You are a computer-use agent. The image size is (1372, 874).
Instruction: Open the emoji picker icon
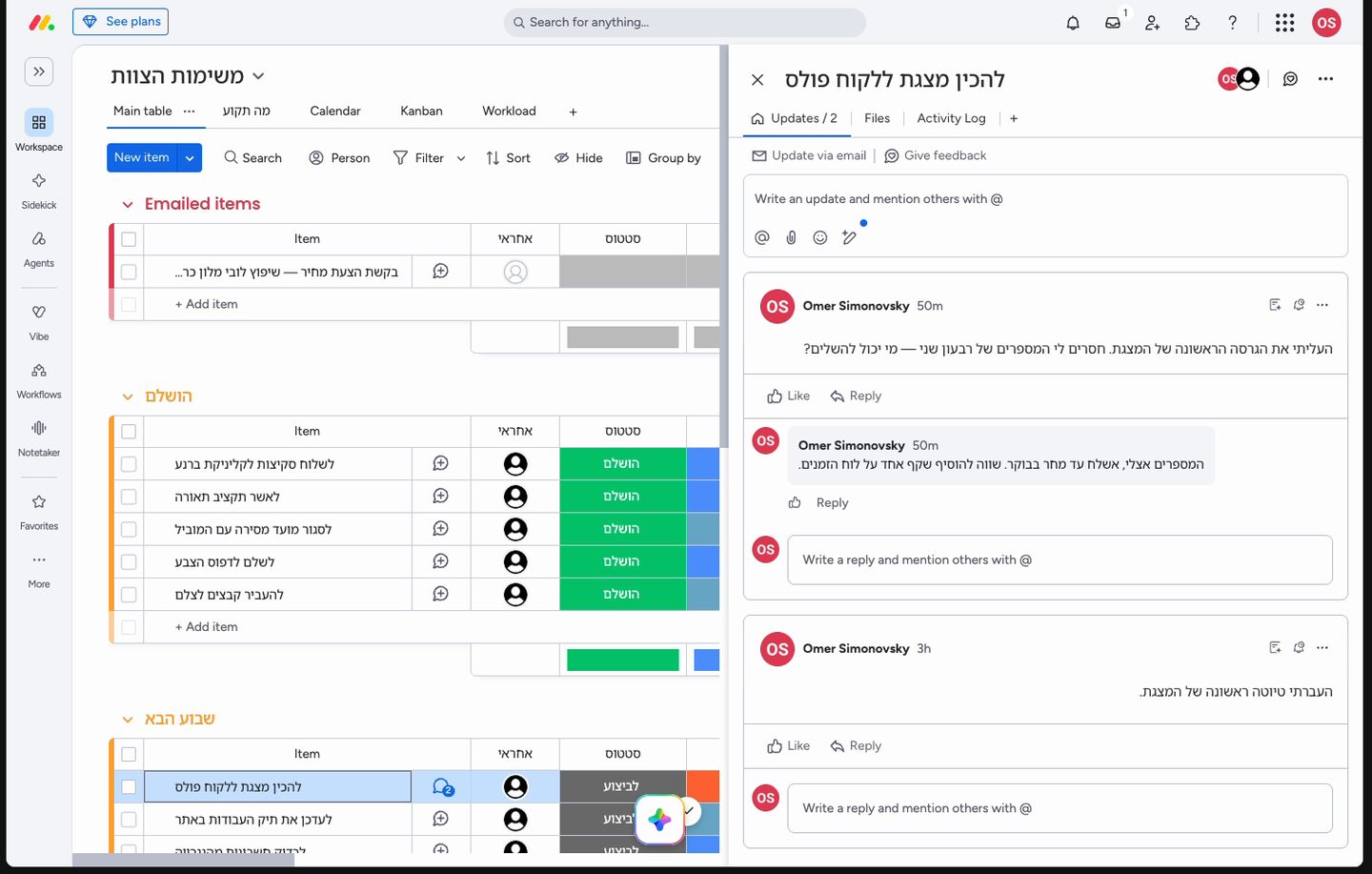(x=820, y=237)
